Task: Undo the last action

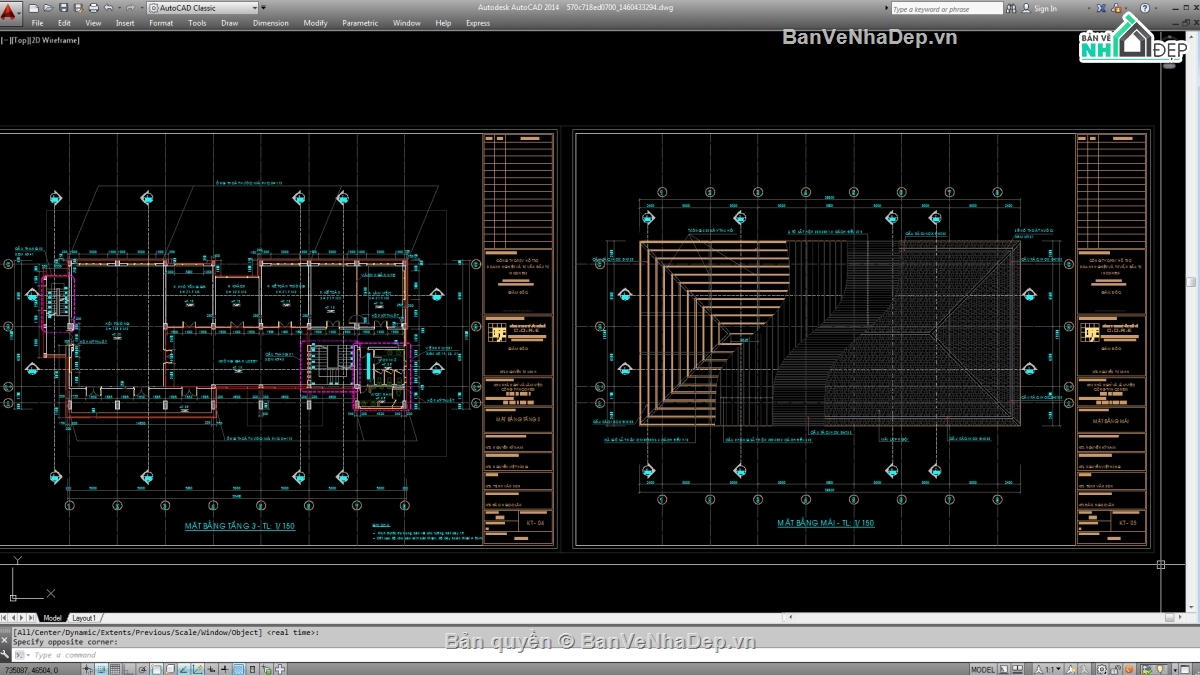Action: [108, 8]
